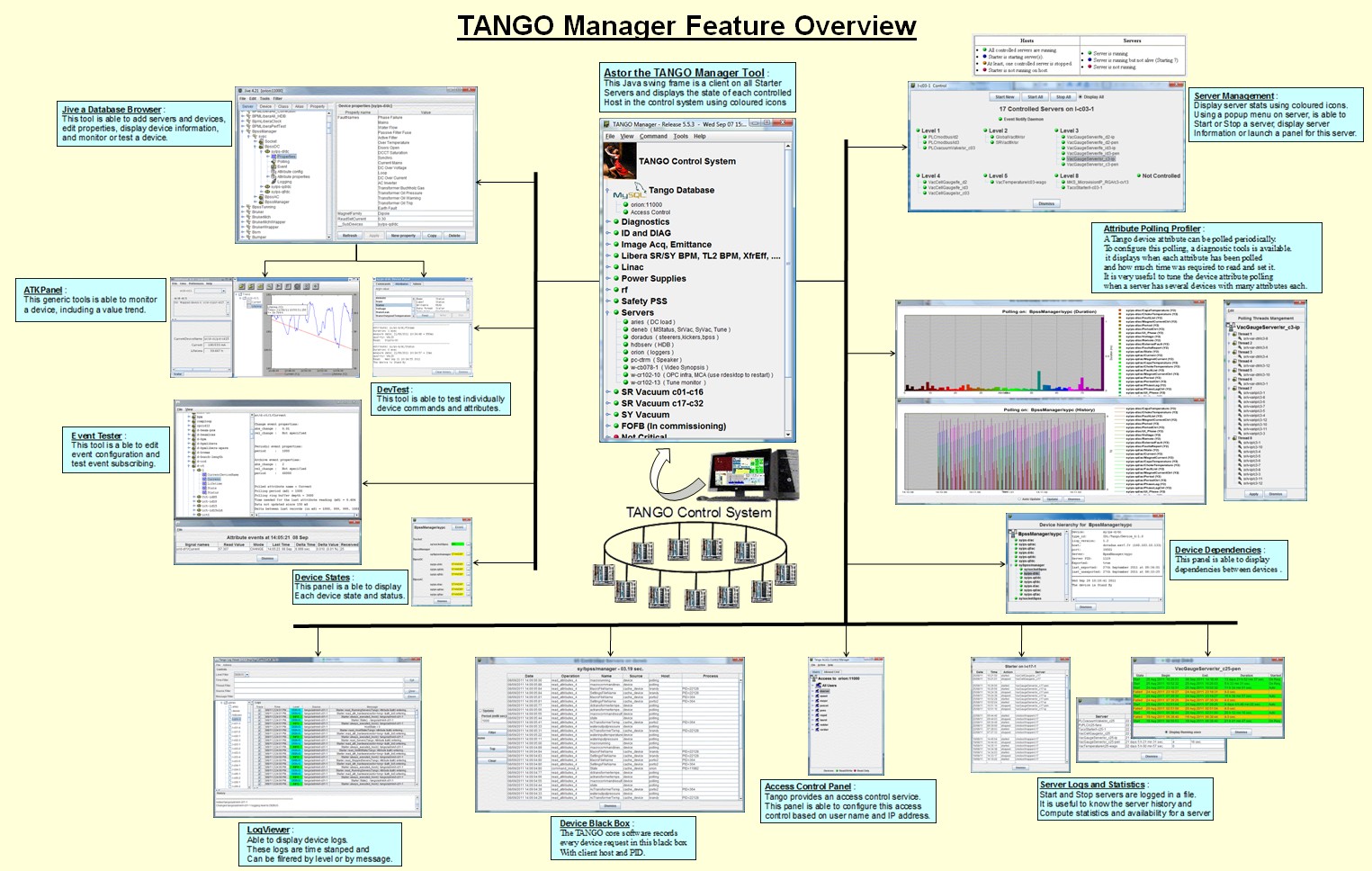
Task: Click the green LED beside FOFB (In commissioning)
Action: pos(616,427)
